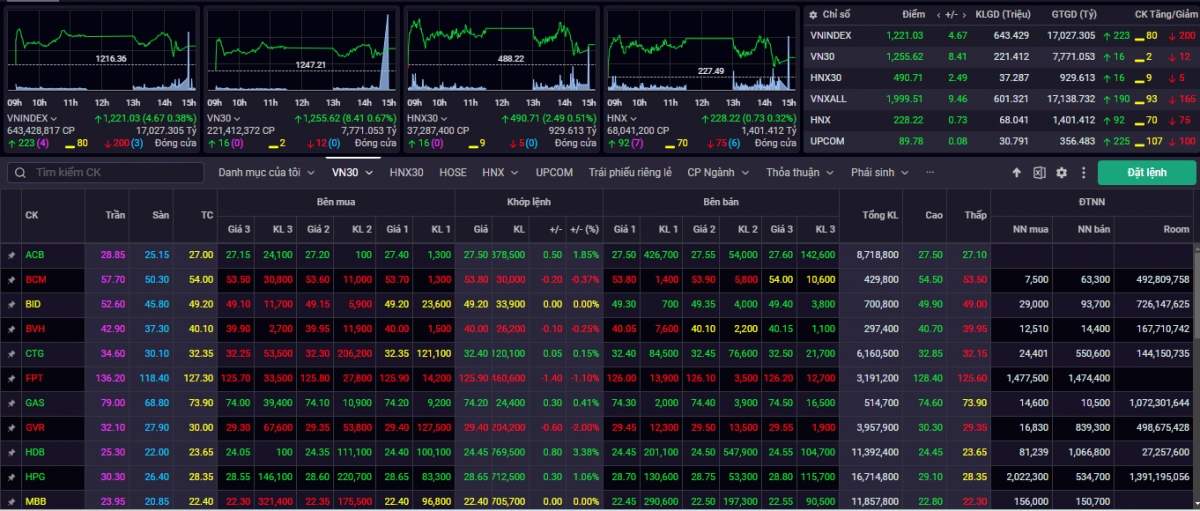
Task: Pin the BID stock row
Action: click(x=12, y=304)
